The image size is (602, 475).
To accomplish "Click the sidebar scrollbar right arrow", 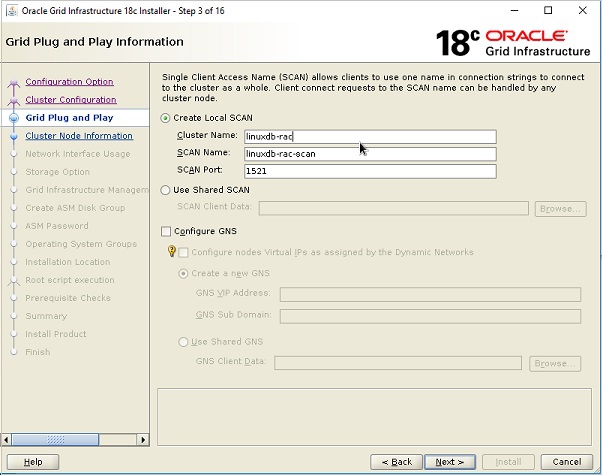I will [x=143, y=440].
